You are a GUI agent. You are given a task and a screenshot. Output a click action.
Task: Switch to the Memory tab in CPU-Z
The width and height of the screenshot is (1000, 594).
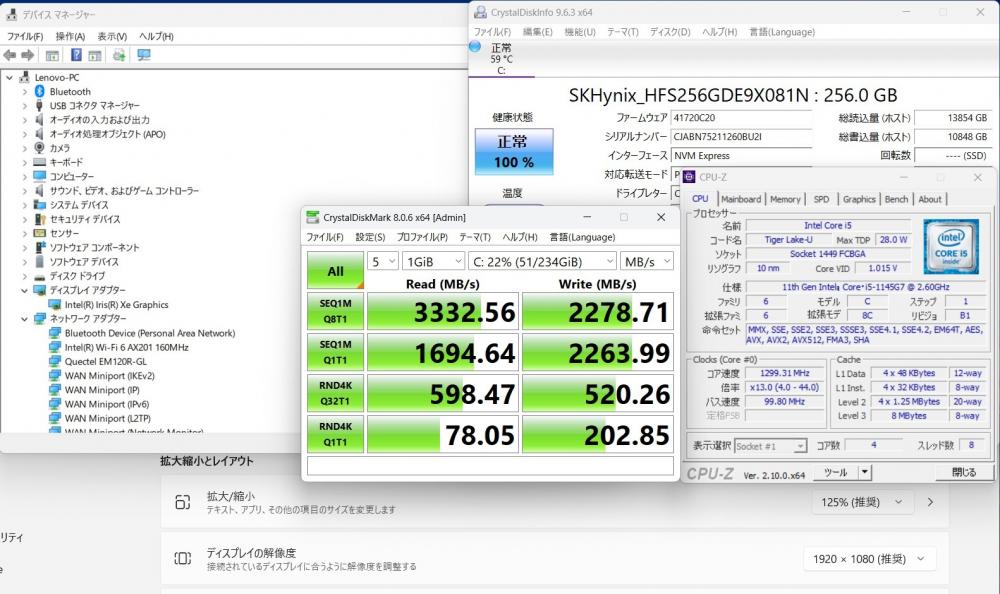(785, 199)
